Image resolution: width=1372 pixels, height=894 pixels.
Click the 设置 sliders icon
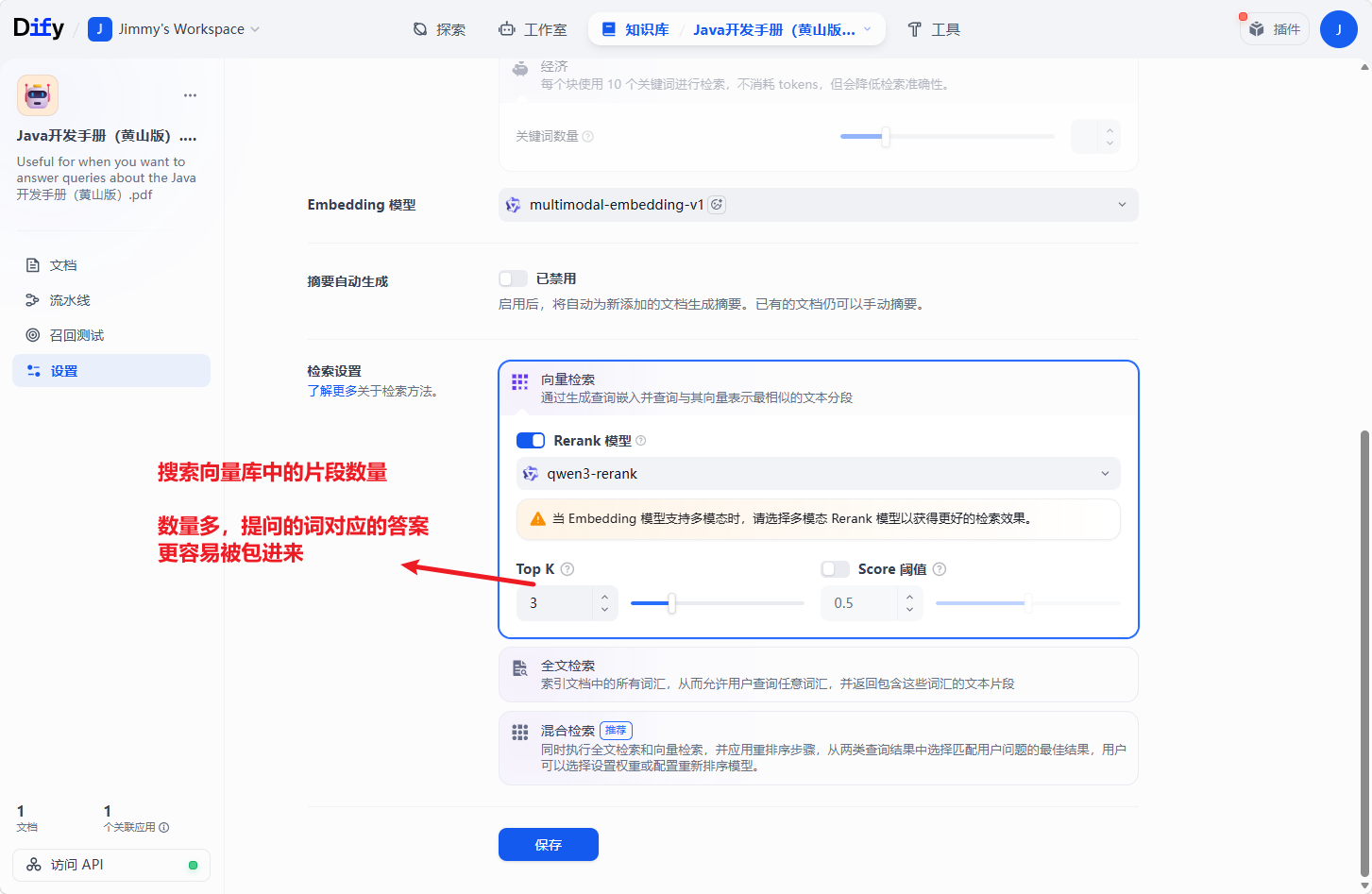33,371
